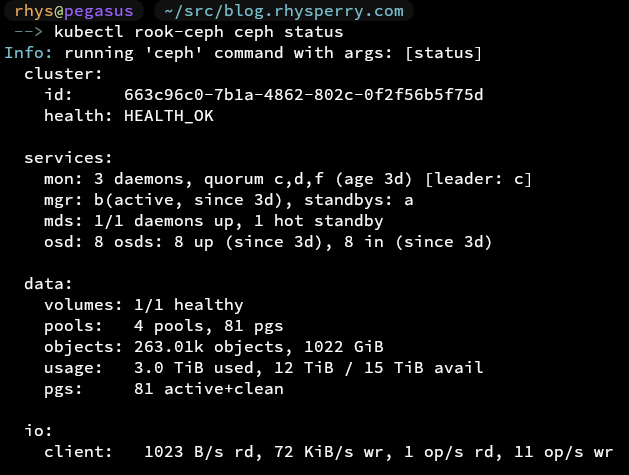Click the data: heading
The image size is (629, 475).
[x=48, y=284]
